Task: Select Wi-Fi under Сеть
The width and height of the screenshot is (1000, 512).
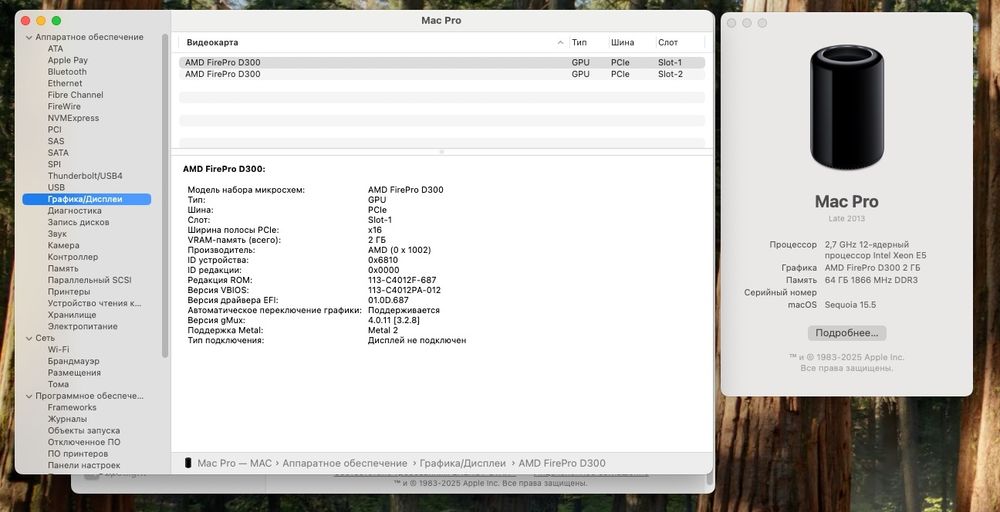Action: 58,349
